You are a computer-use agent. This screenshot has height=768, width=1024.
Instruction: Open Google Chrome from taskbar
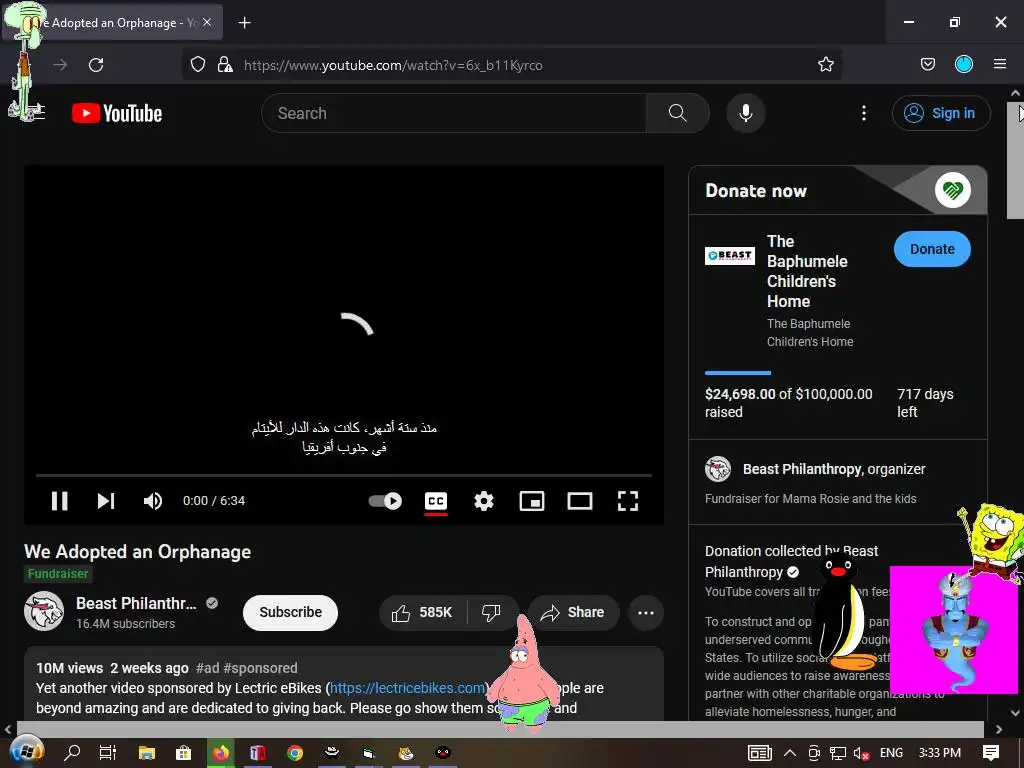295,753
